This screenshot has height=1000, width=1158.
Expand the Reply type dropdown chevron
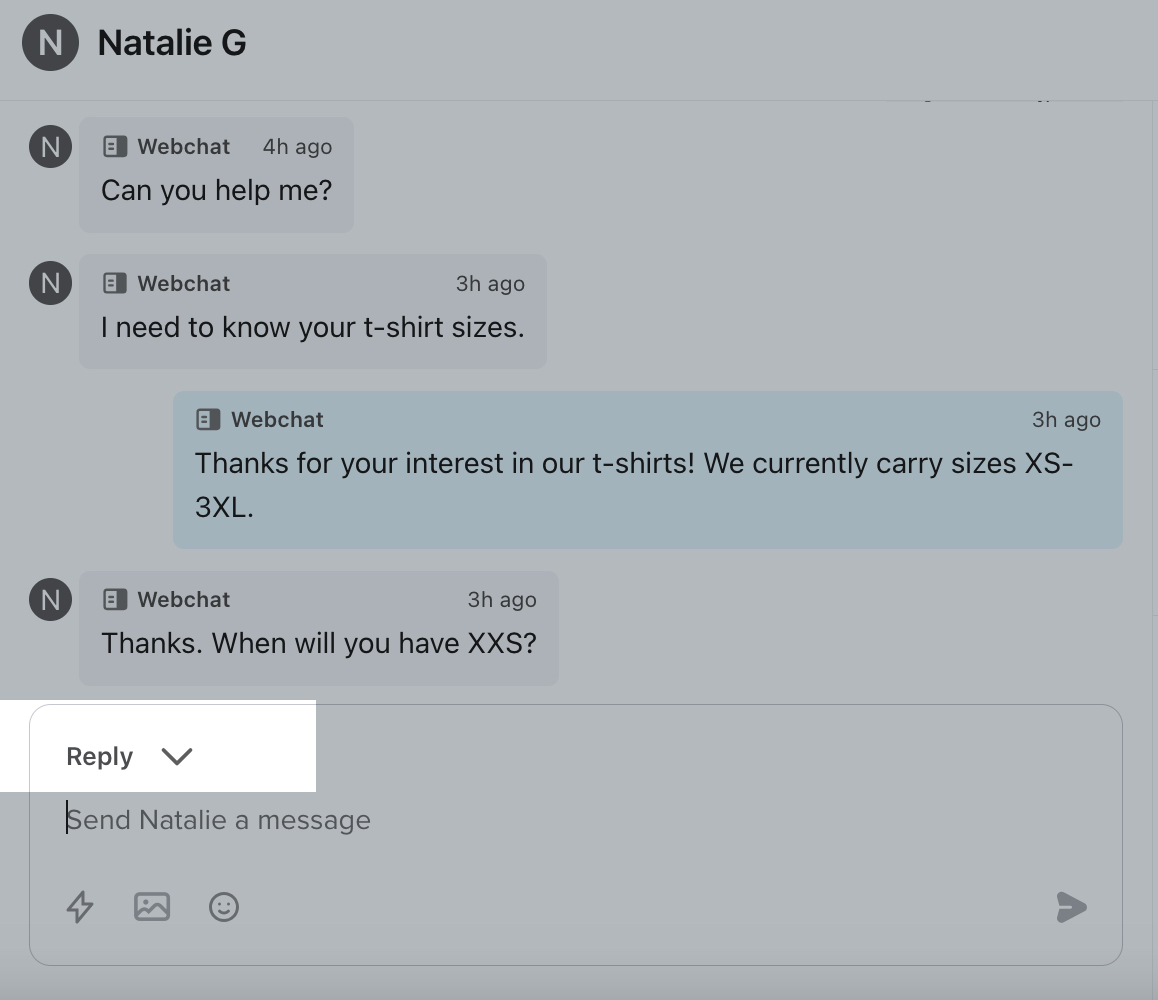177,756
